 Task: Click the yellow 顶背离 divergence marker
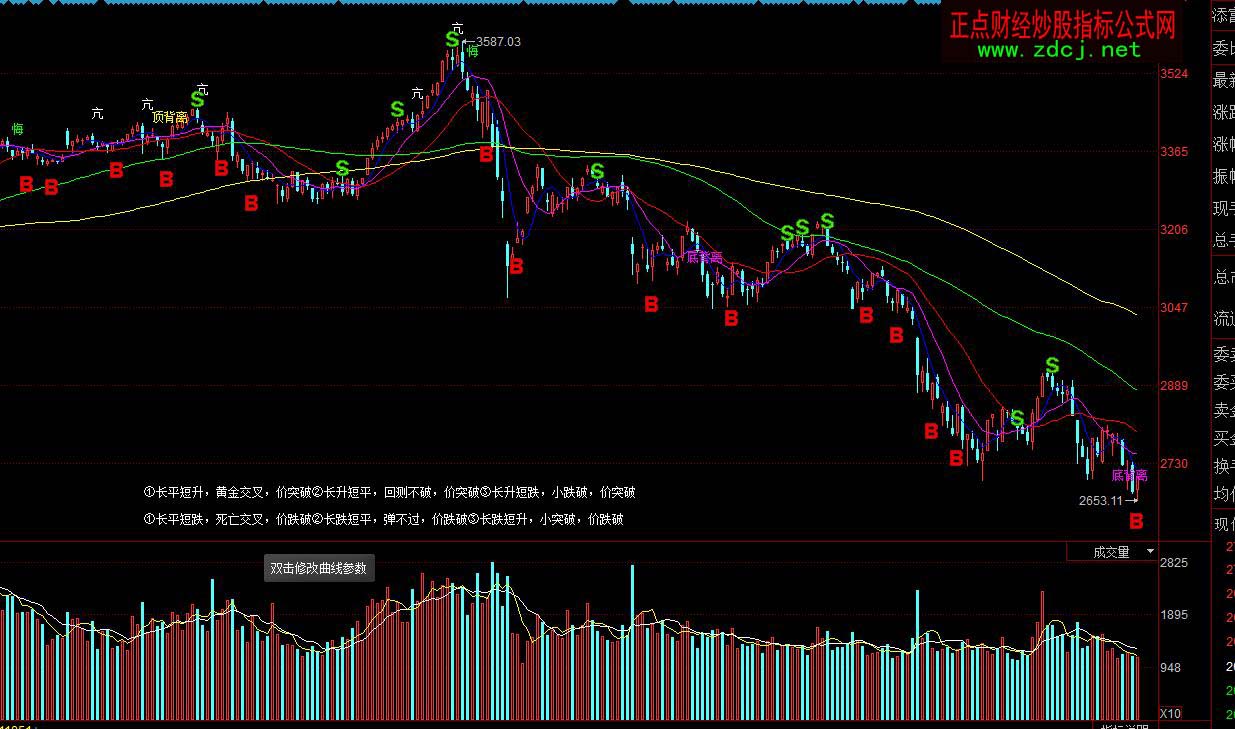[x=170, y=117]
